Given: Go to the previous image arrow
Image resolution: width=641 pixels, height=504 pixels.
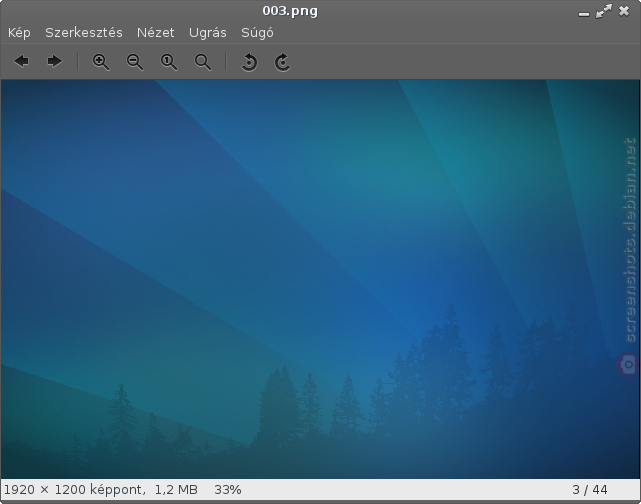Looking at the screenshot, I should coord(21,62).
